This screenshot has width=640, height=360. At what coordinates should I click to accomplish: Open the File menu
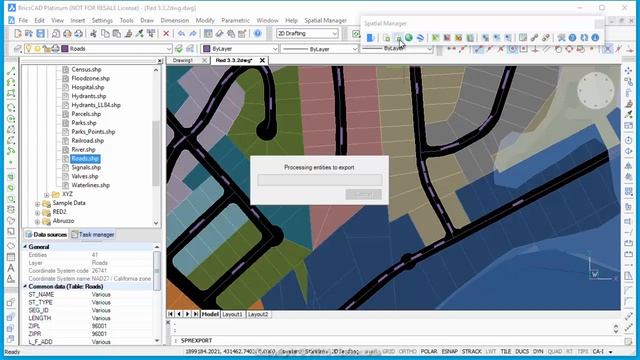23,20
